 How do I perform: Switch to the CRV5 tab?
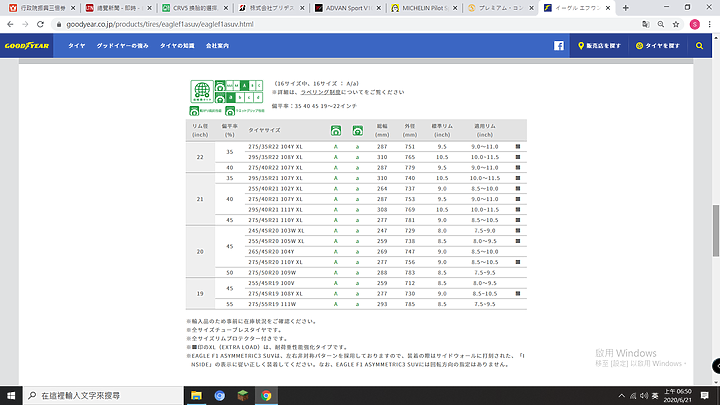(x=194, y=8)
